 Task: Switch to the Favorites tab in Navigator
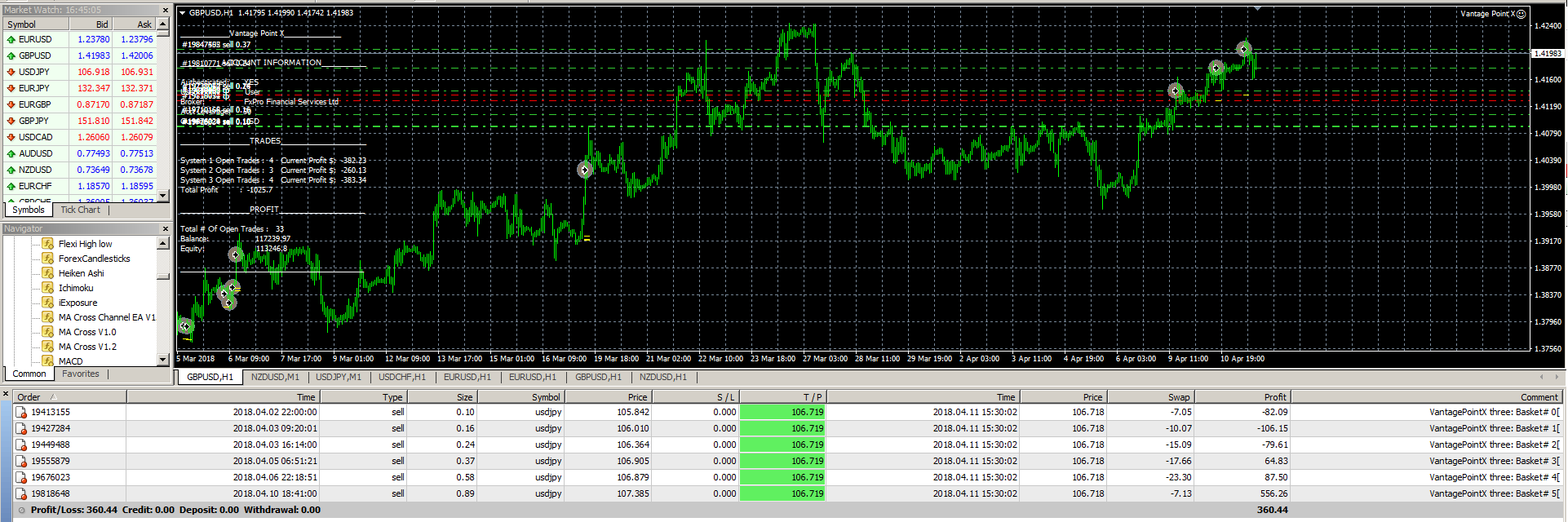tap(80, 374)
